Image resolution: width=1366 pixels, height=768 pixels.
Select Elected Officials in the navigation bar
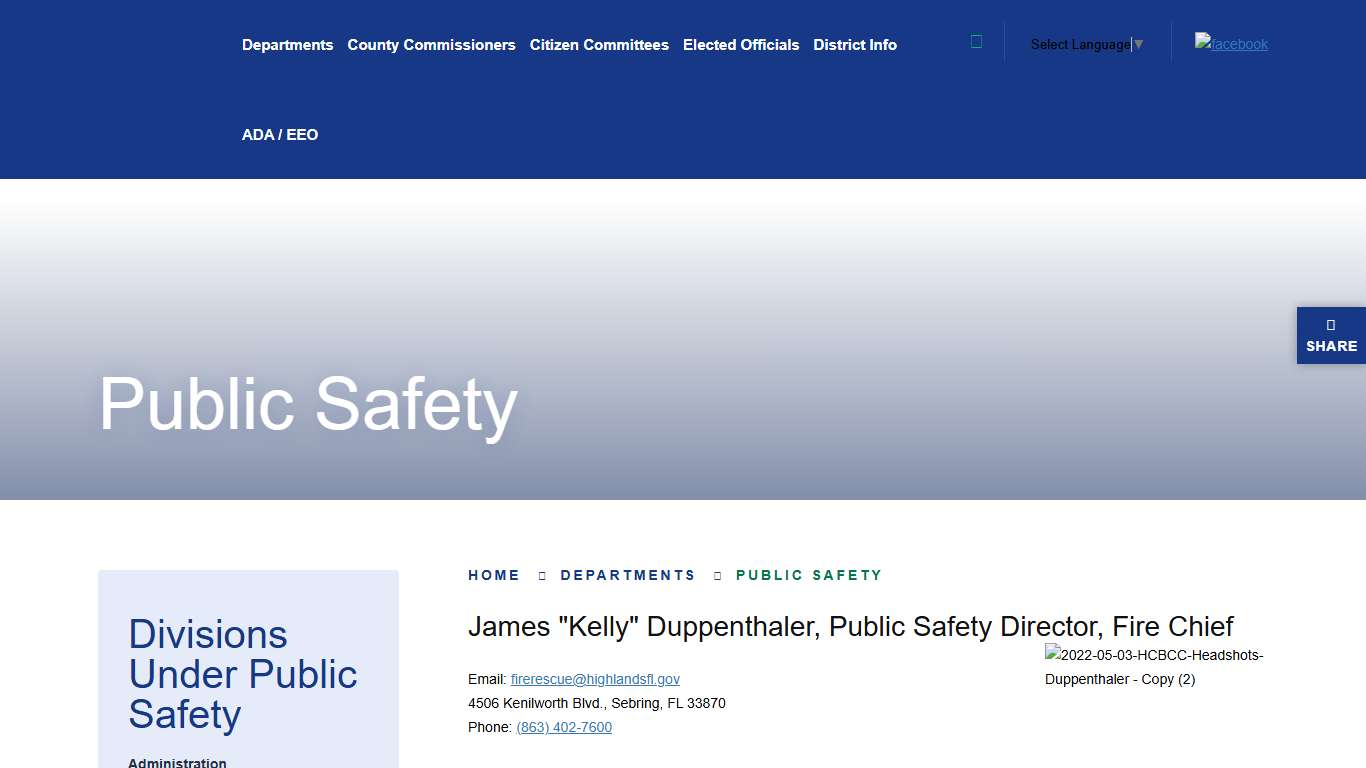click(x=741, y=45)
